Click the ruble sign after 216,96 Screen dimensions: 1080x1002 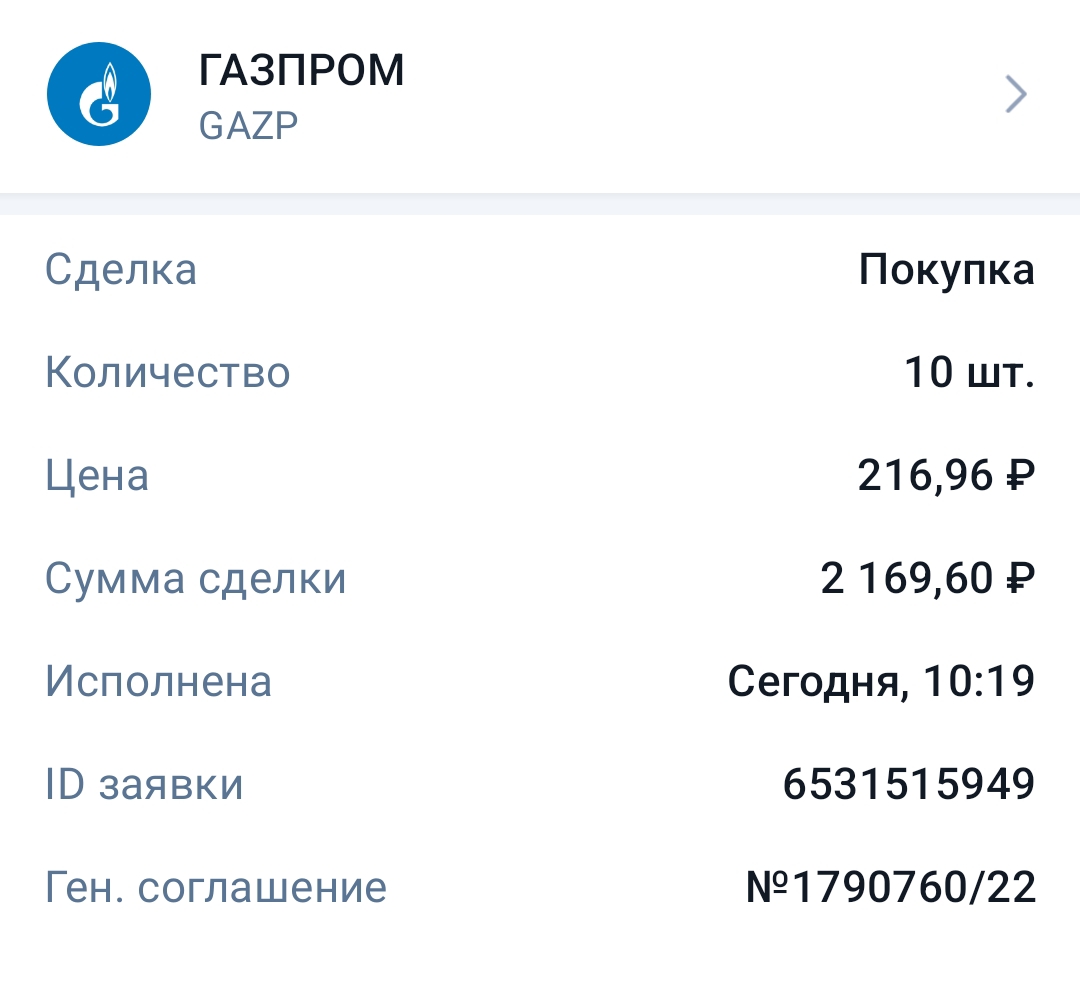pyautogui.click(x=1018, y=477)
